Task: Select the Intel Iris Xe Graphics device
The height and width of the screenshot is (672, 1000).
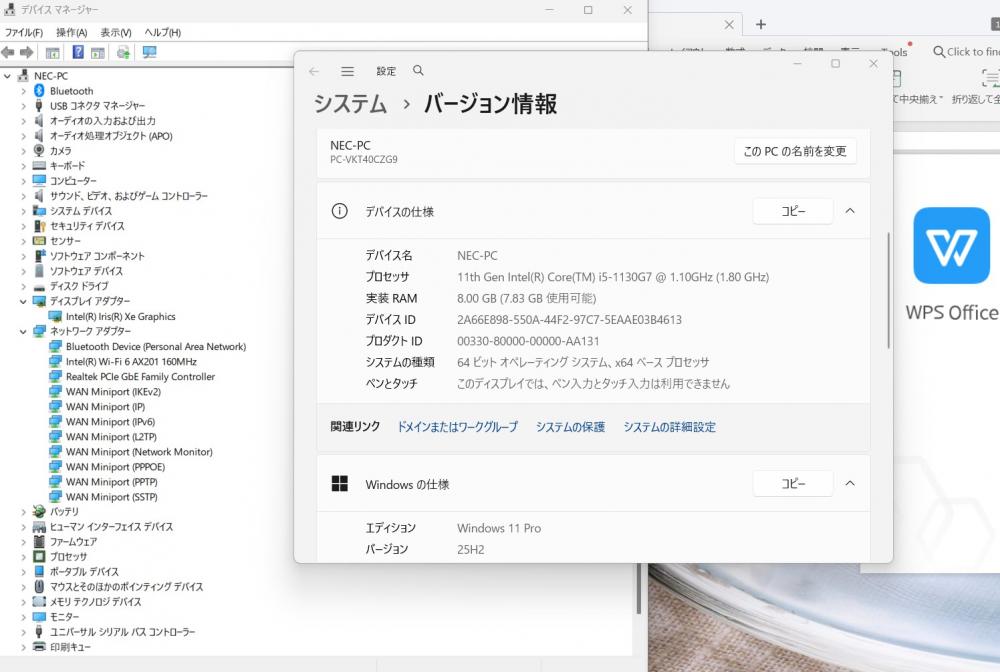Action: [120, 317]
